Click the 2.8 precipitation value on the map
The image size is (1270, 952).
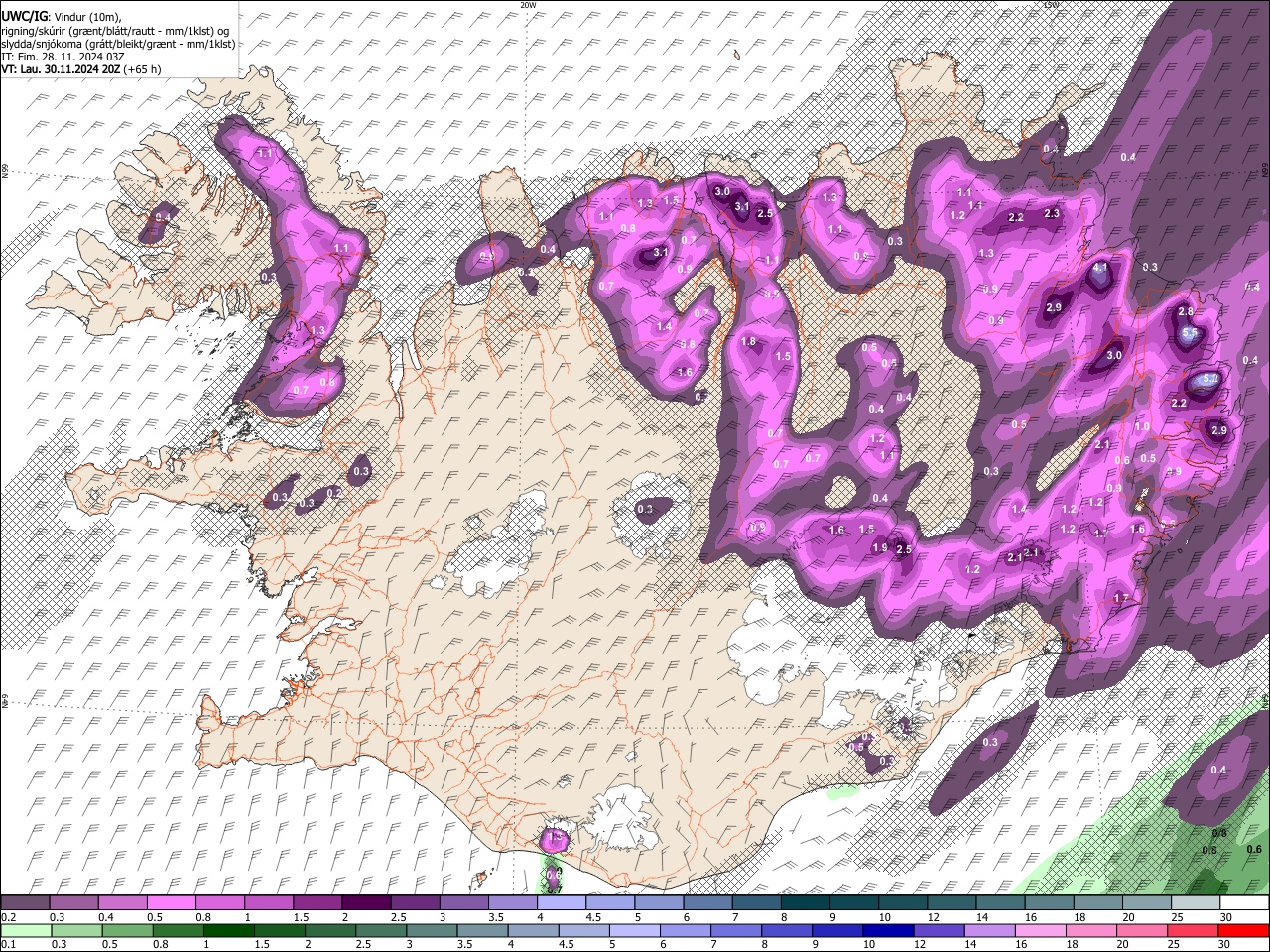[x=1185, y=311]
